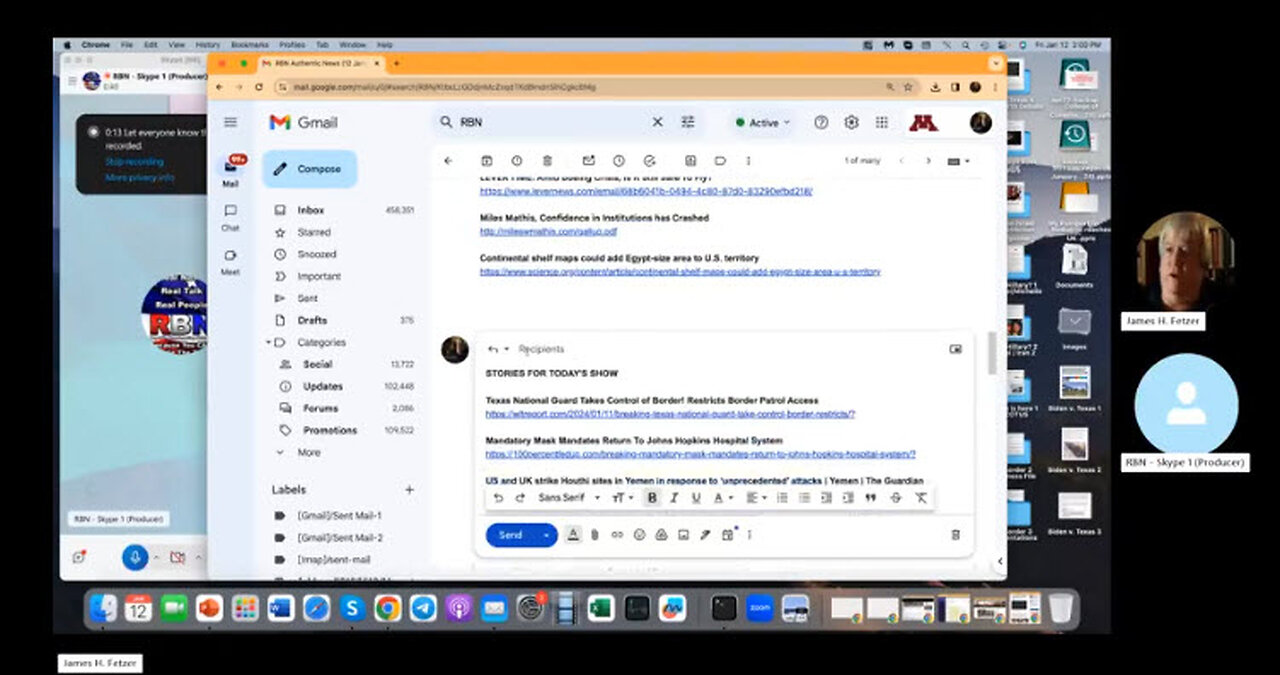This screenshot has width=1280, height=675.
Task: Switch to Chat in Gmail rail
Action: pyautogui.click(x=231, y=217)
